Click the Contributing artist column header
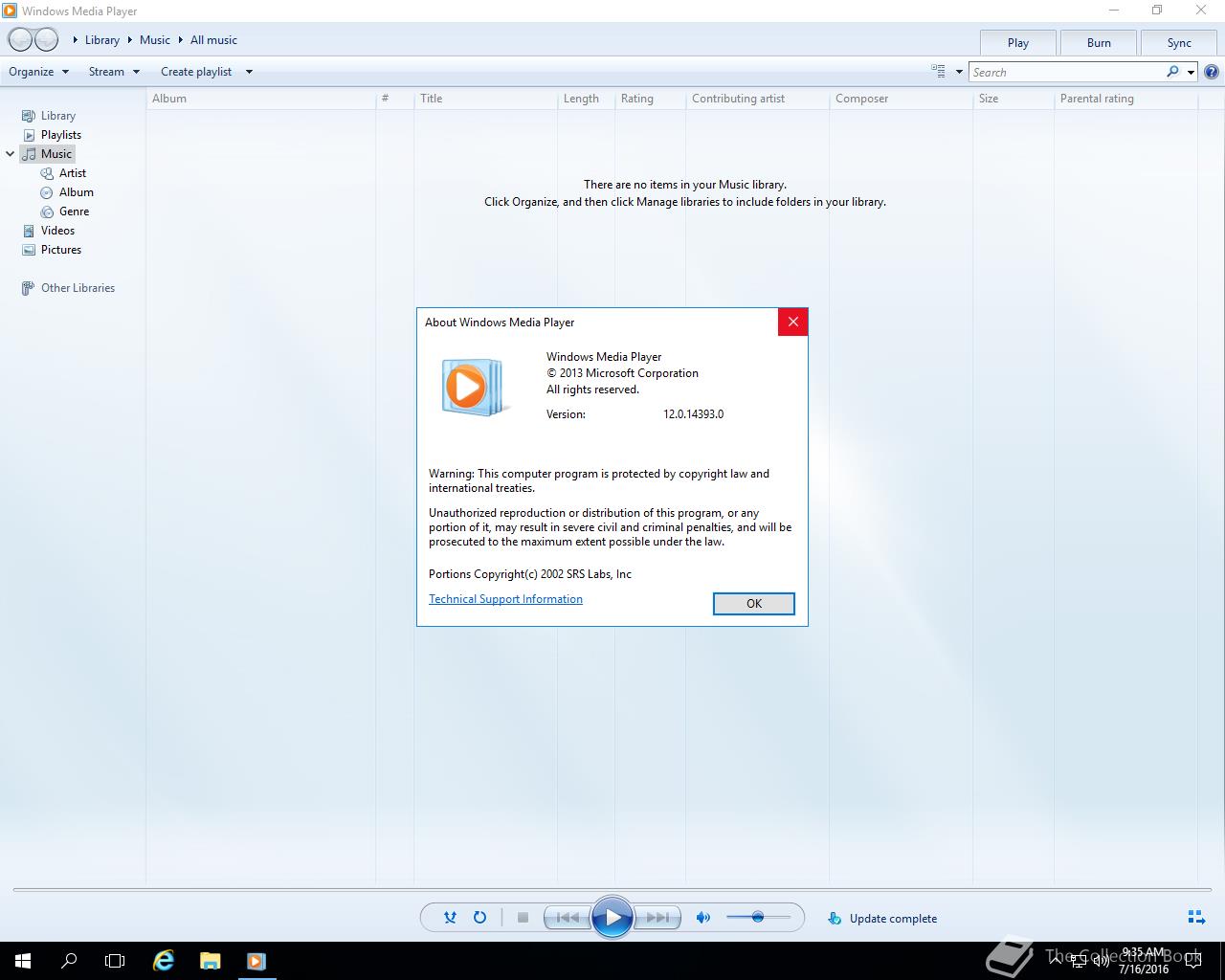 pos(757,99)
